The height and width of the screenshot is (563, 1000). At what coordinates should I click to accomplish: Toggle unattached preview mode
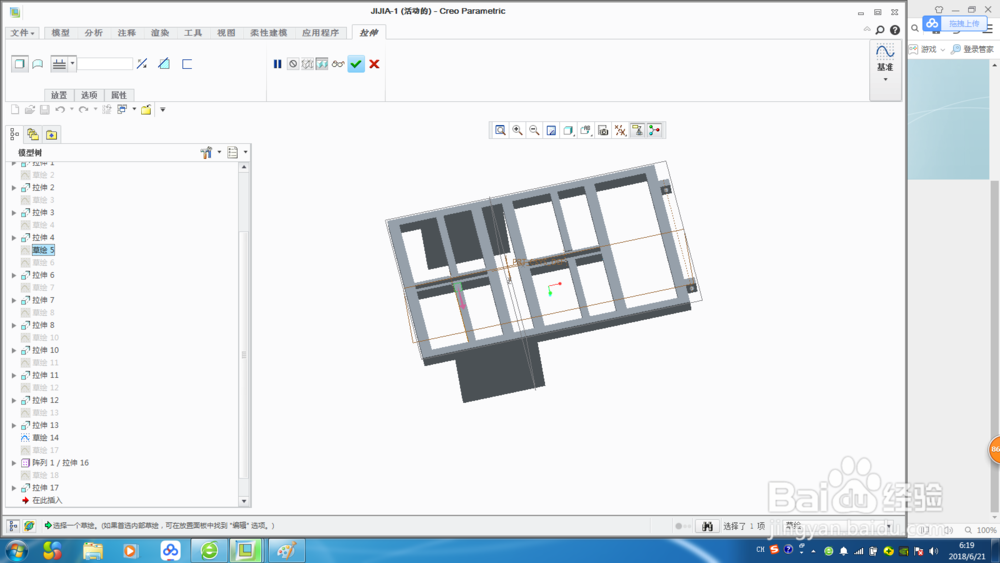click(307, 64)
